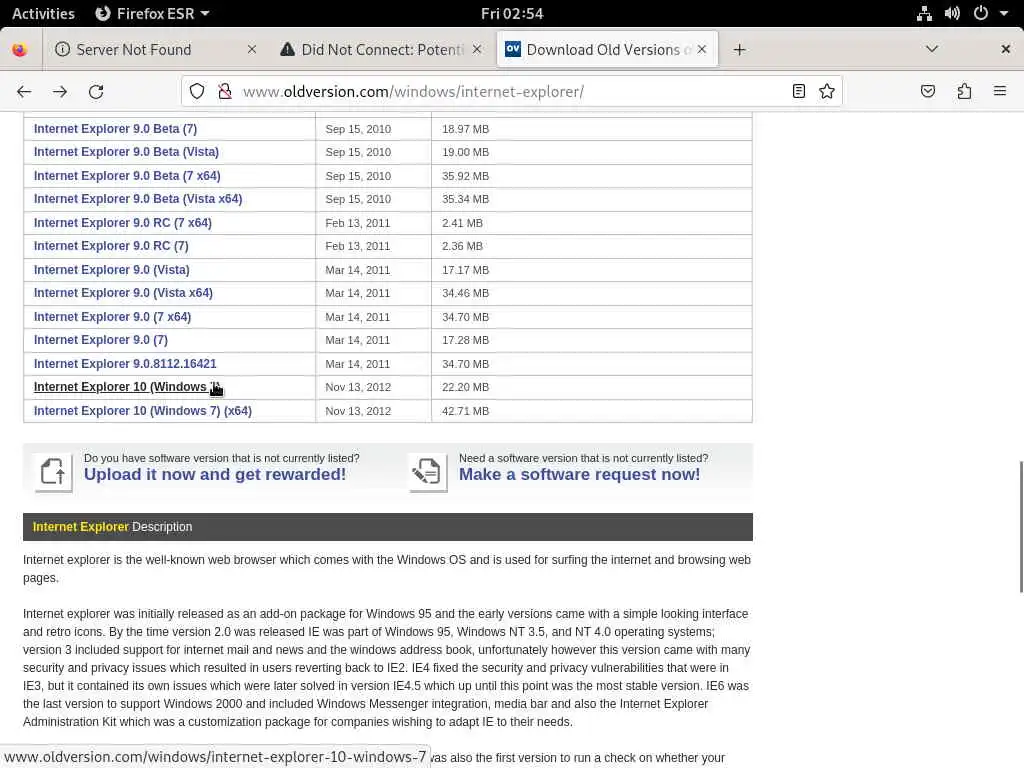The height and width of the screenshot is (768, 1024).
Task: Open Internet Explorer 9.0 (Vista x64) link
Action: tap(123, 293)
